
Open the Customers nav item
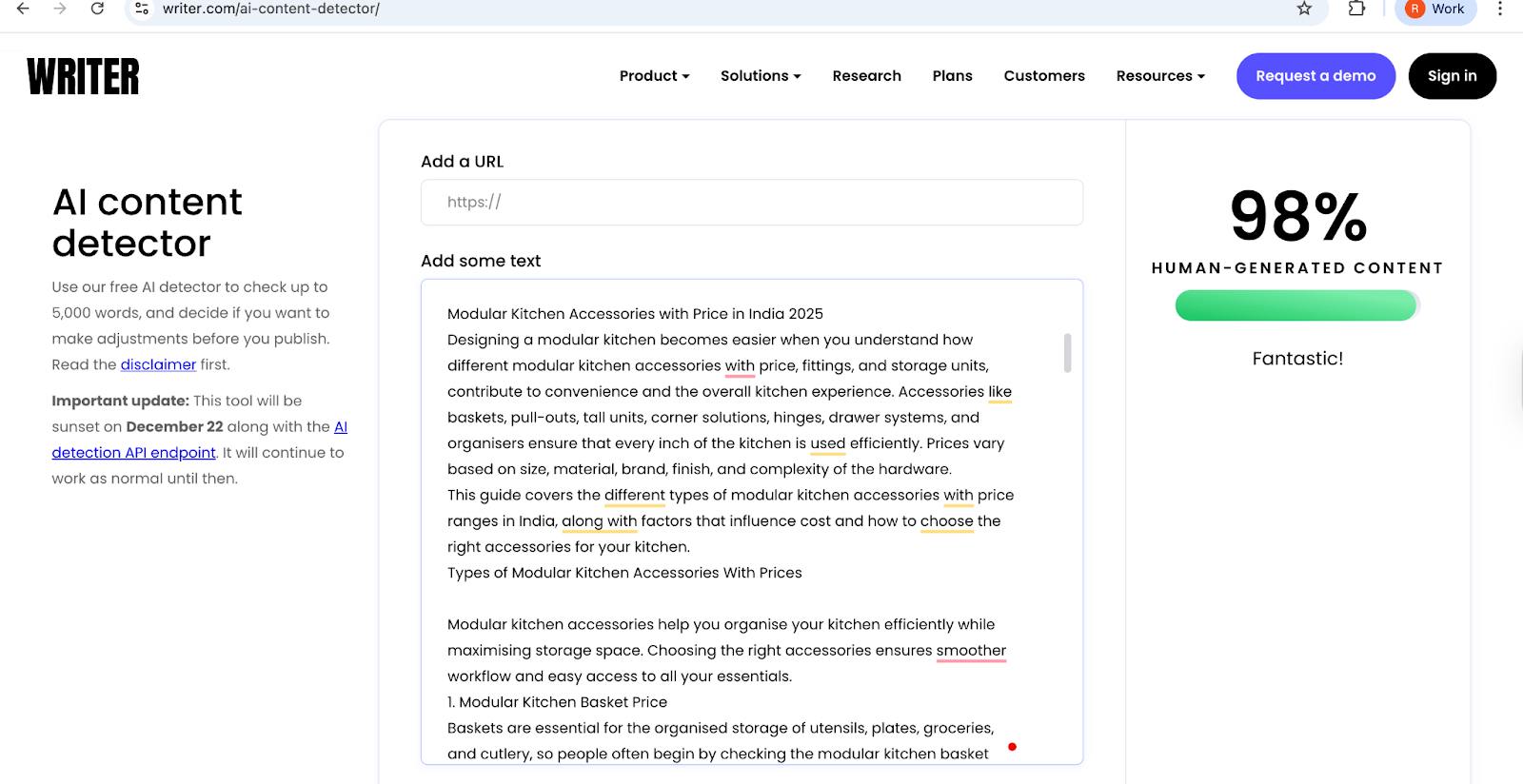pos(1044,76)
